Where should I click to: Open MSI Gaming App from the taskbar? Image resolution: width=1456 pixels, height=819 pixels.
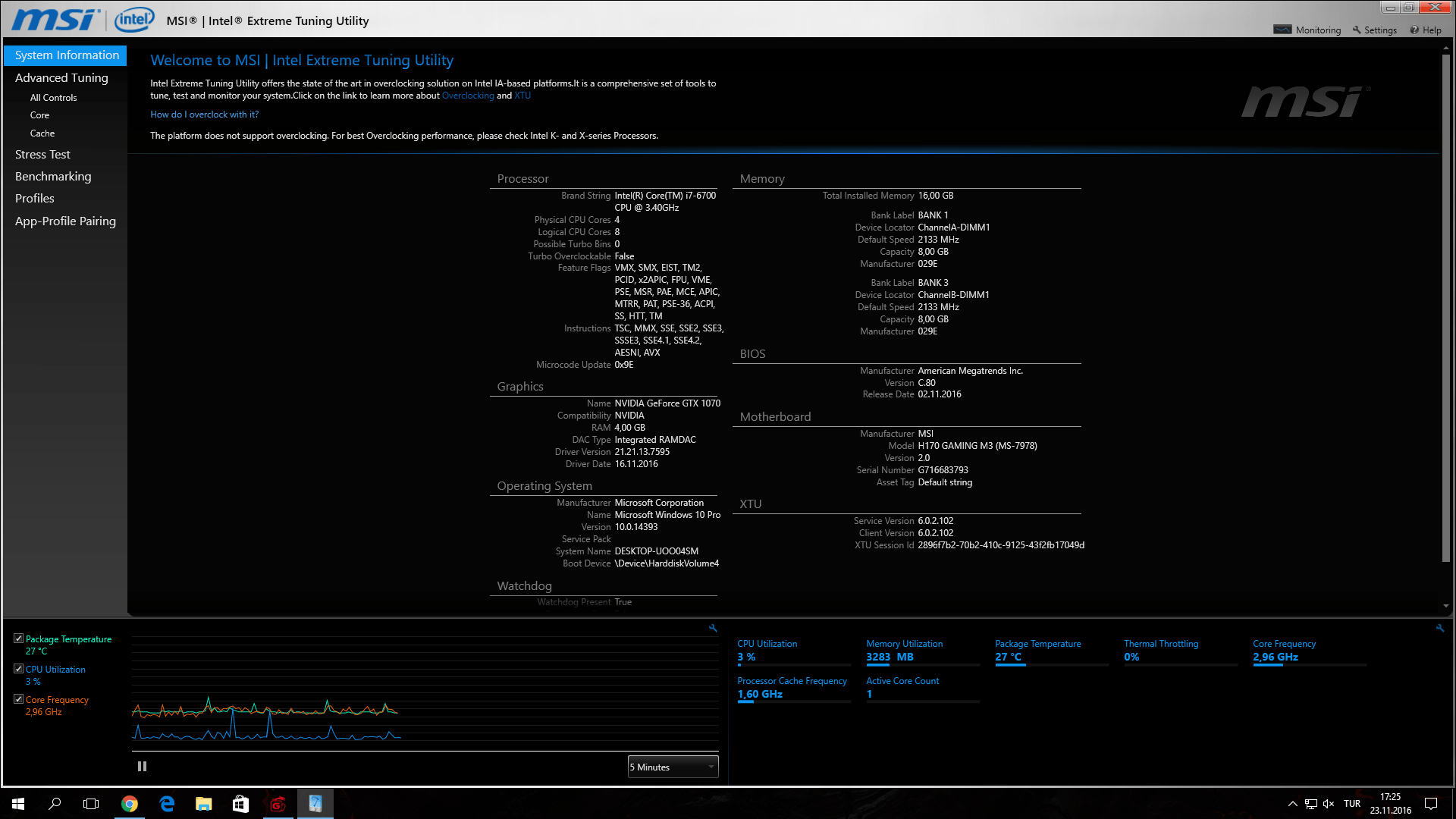pyautogui.click(x=278, y=804)
